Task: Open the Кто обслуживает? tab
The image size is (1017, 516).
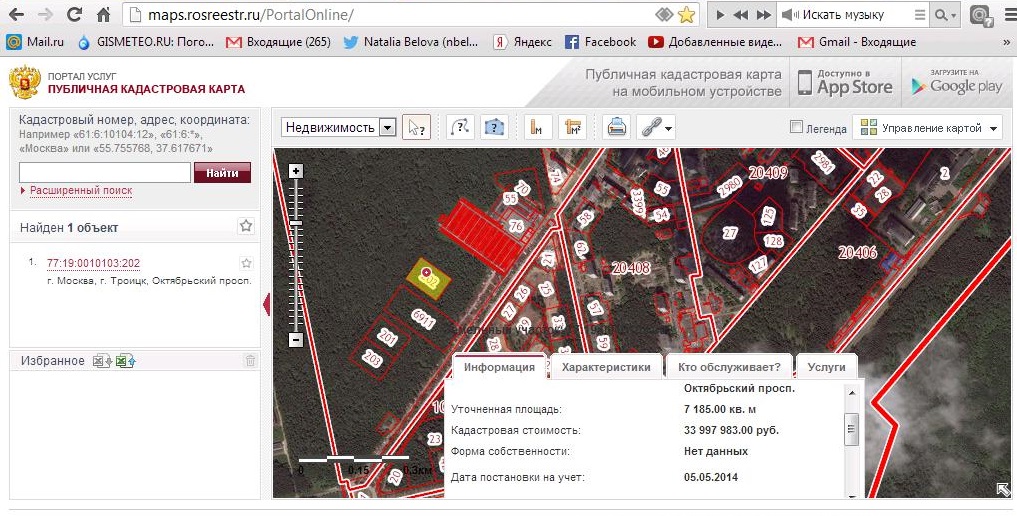Action: (729, 367)
